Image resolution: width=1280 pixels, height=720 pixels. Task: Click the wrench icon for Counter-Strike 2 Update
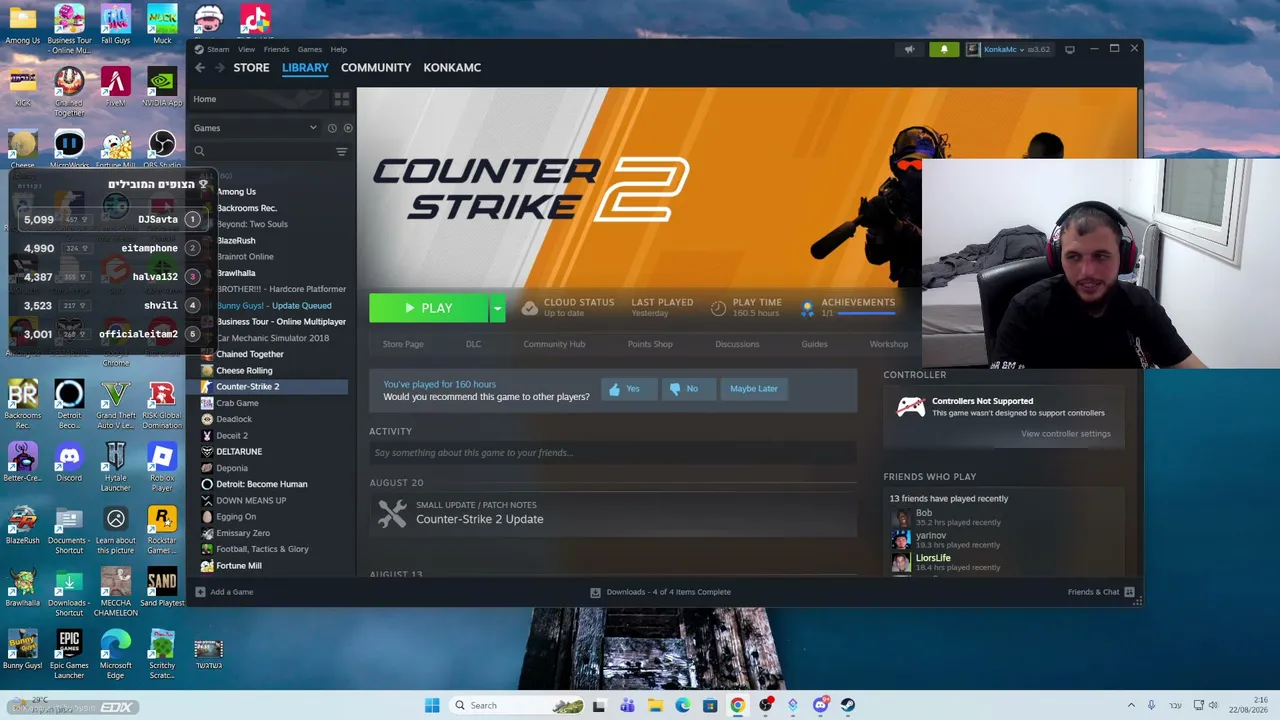[x=392, y=513]
